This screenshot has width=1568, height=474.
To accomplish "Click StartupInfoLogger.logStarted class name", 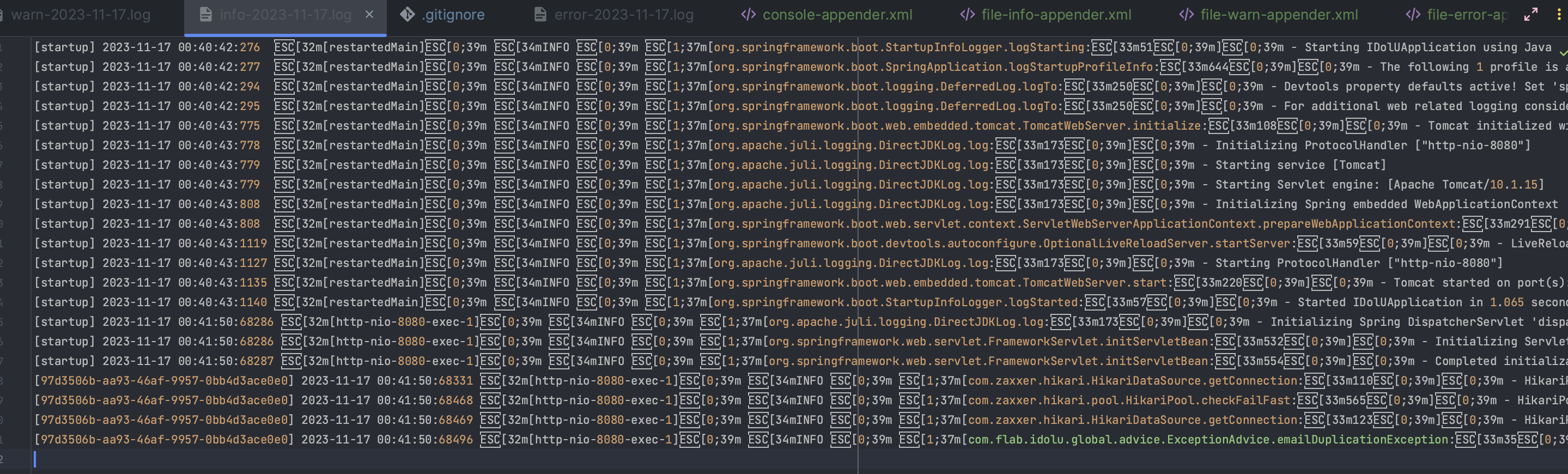I will [x=981, y=302].
